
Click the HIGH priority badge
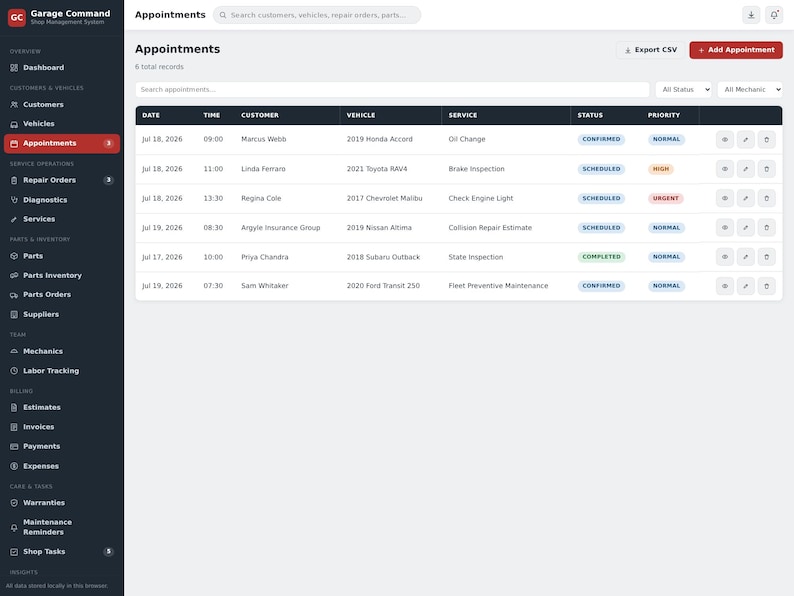point(661,169)
